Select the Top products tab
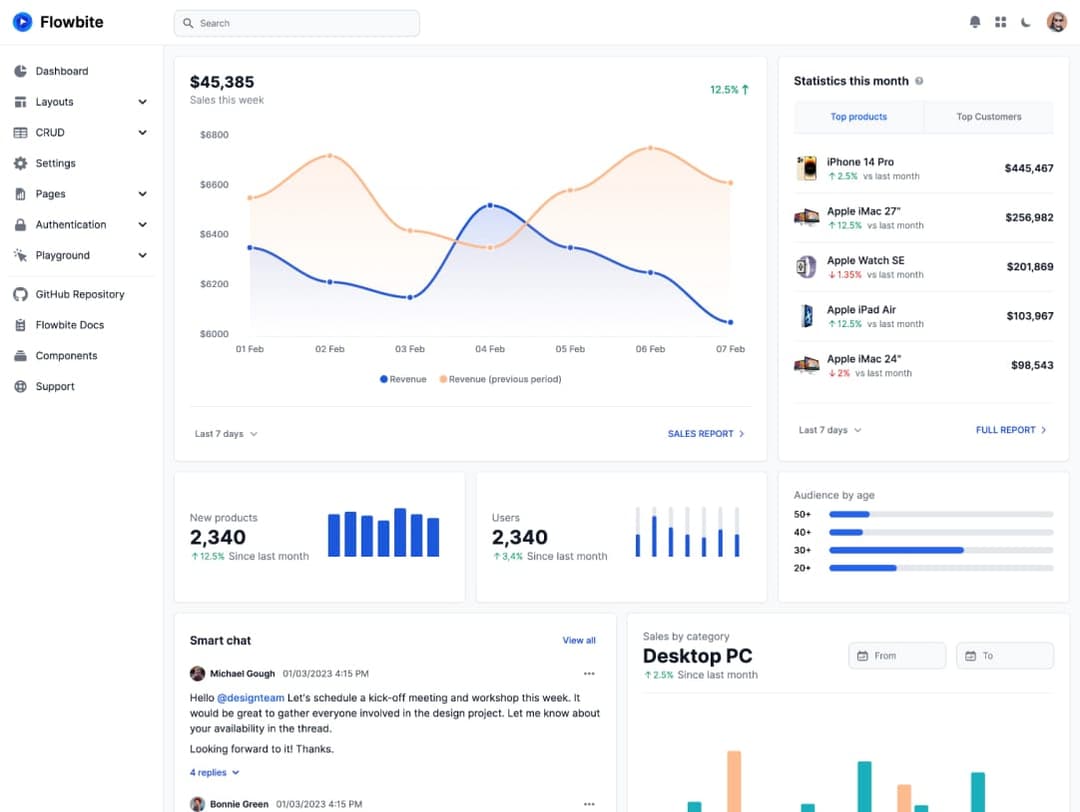 click(858, 117)
